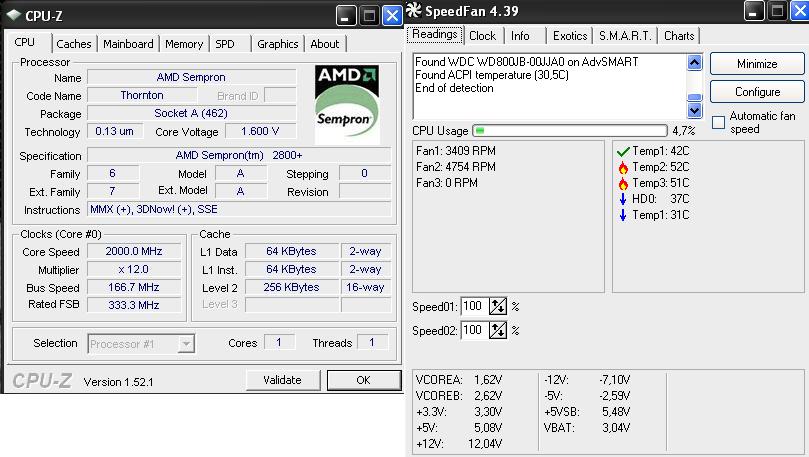
Task: Select the CPU tab in CPU-Z
Action: [25, 42]
